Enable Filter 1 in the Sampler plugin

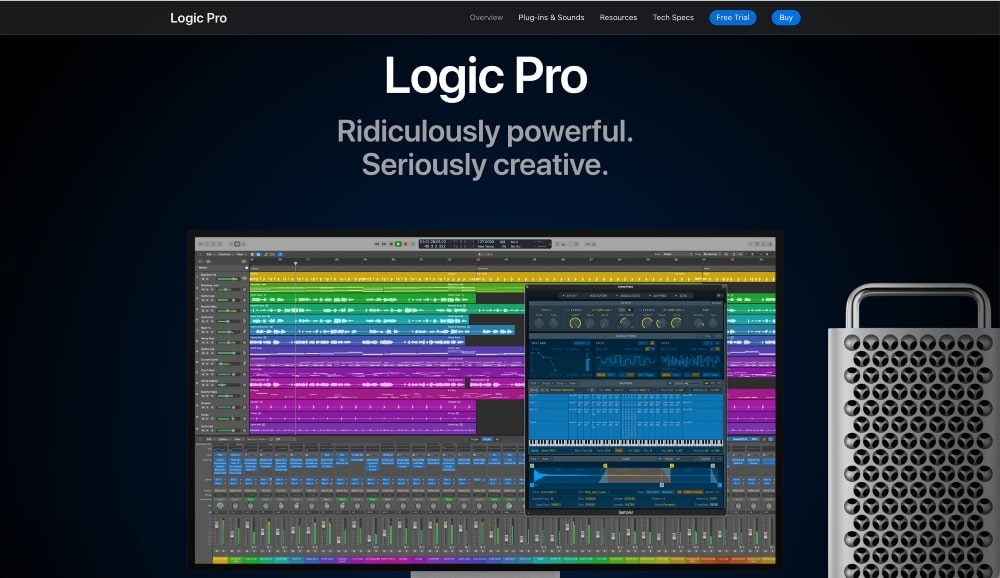569,309
